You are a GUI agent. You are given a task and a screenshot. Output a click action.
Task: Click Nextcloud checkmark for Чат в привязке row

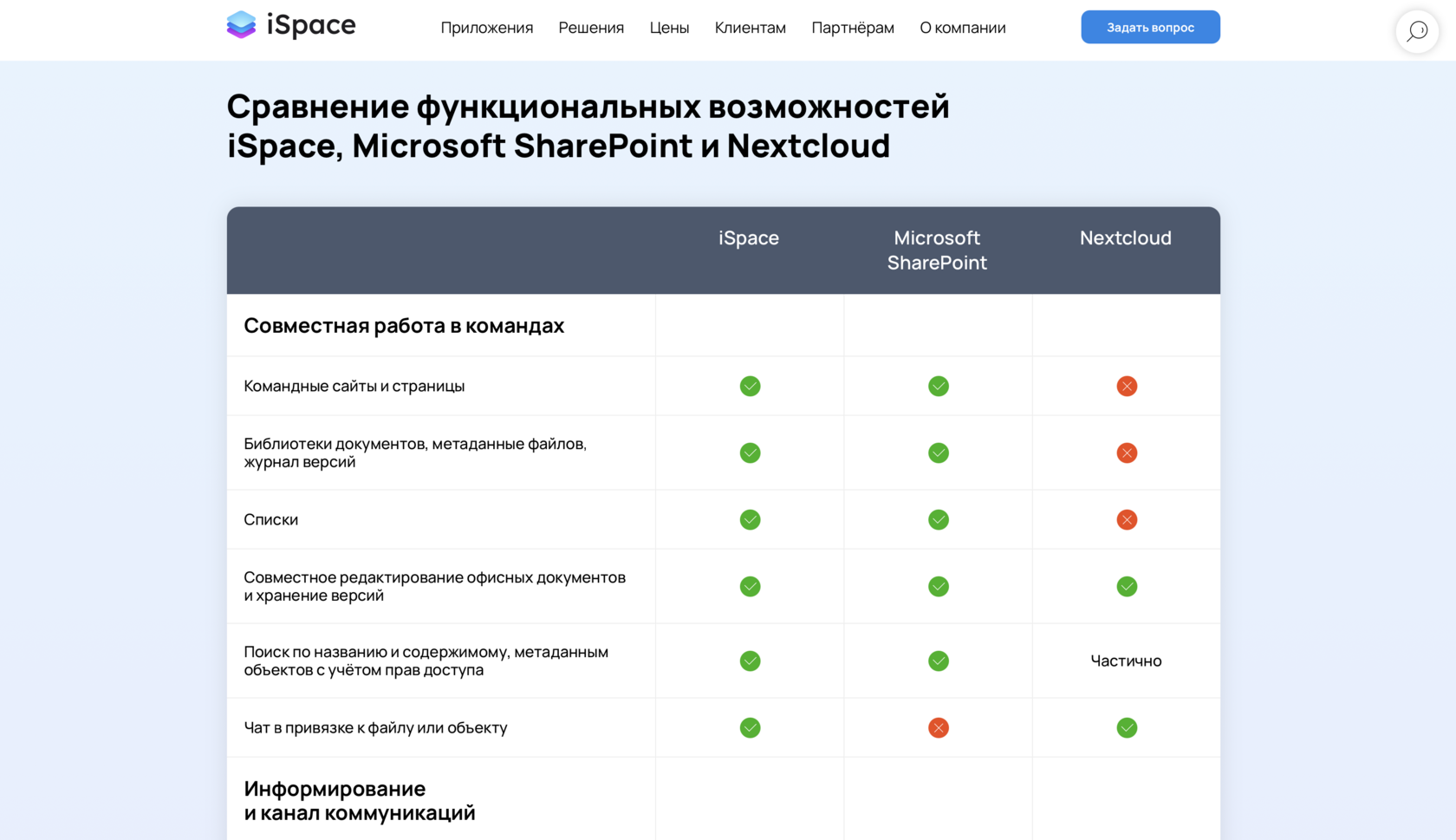(1127, 727)
